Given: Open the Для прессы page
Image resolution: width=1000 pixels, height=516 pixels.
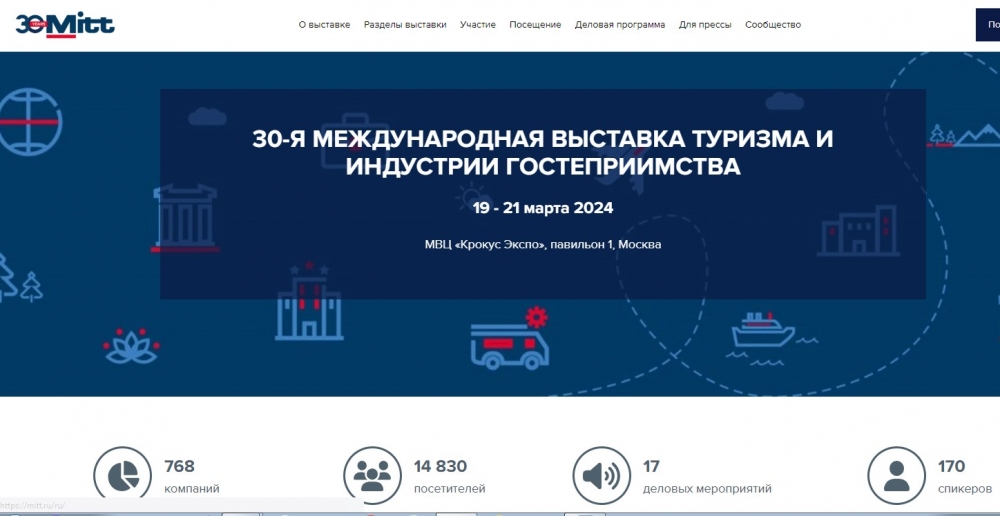Looking at the screenshot, I should pos(705,25).
